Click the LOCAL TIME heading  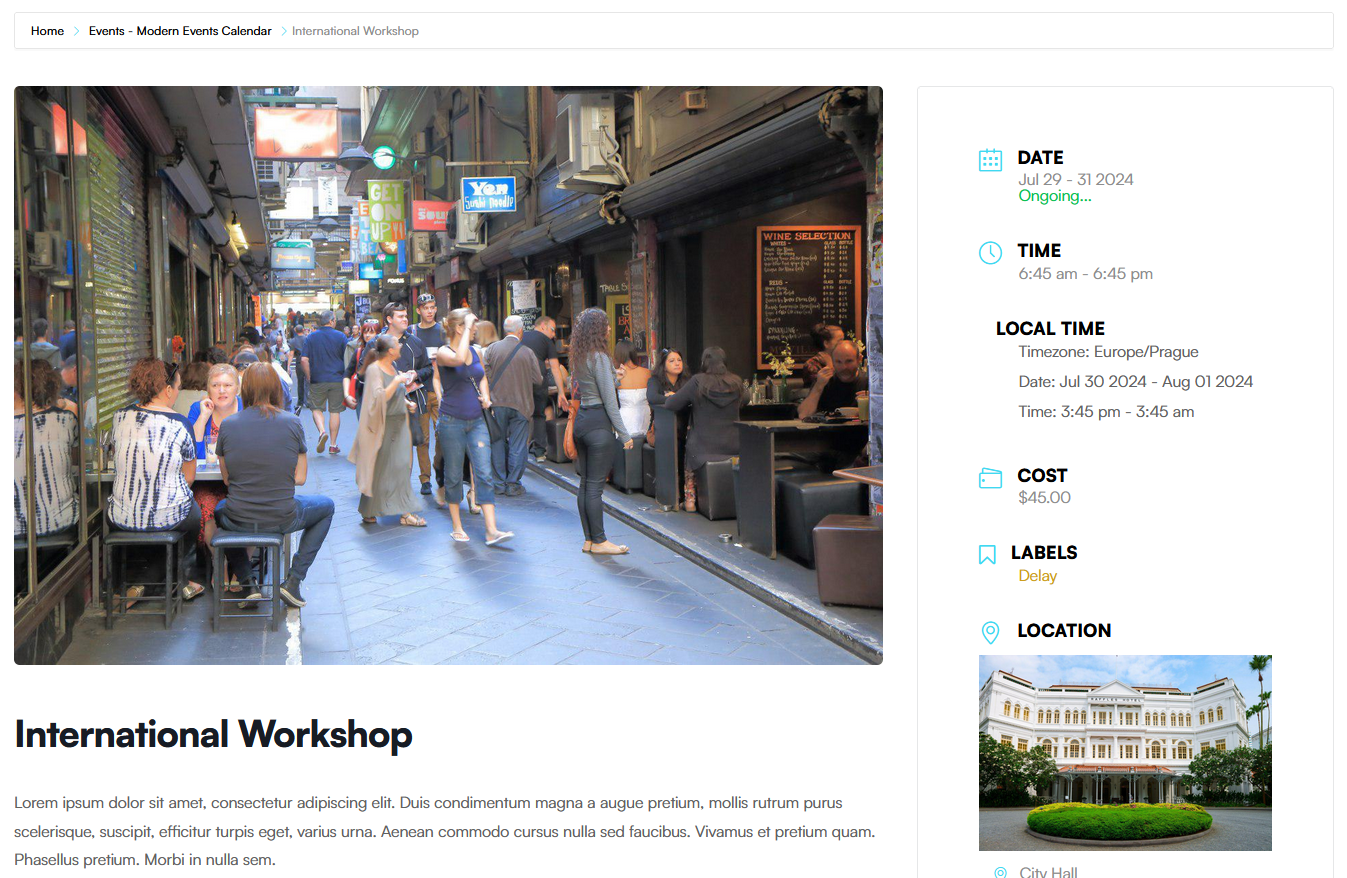1050,328
